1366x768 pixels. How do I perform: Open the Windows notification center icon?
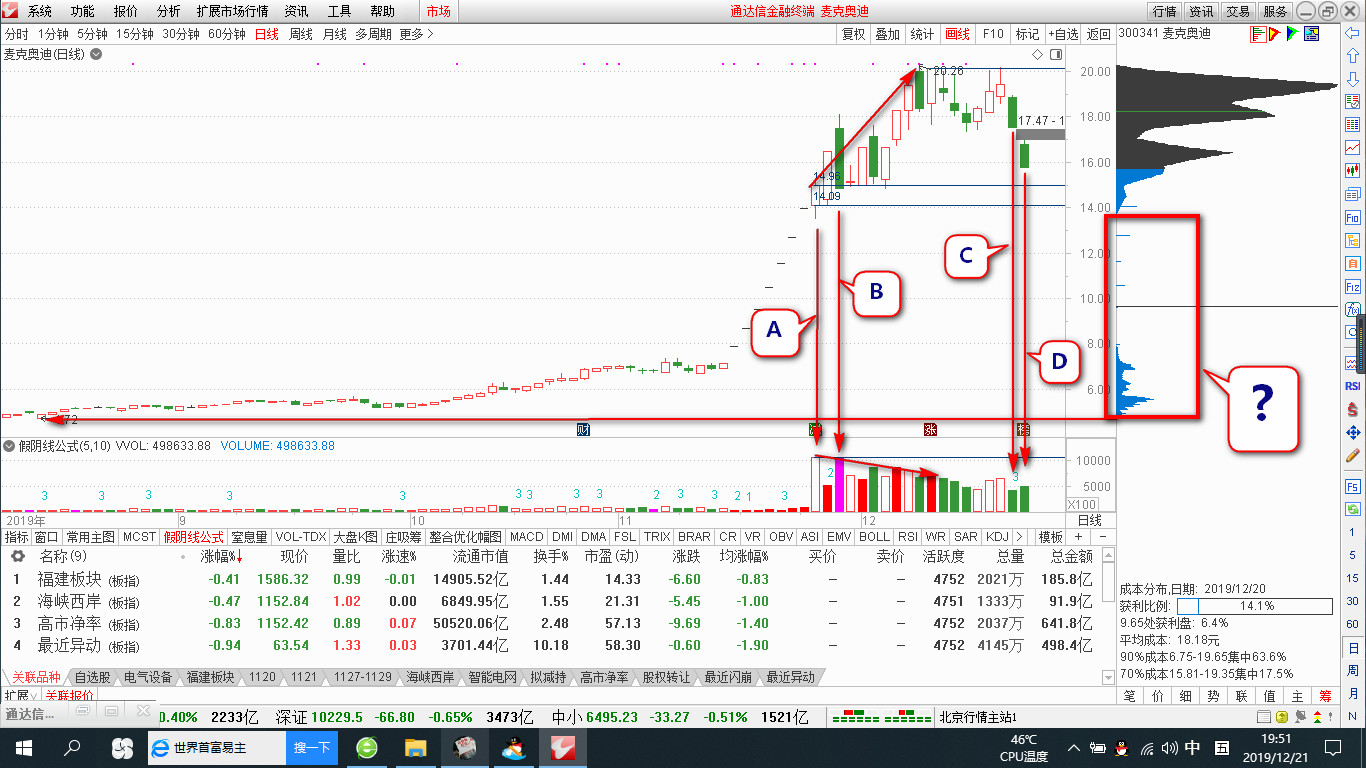tap(1332, 747)
